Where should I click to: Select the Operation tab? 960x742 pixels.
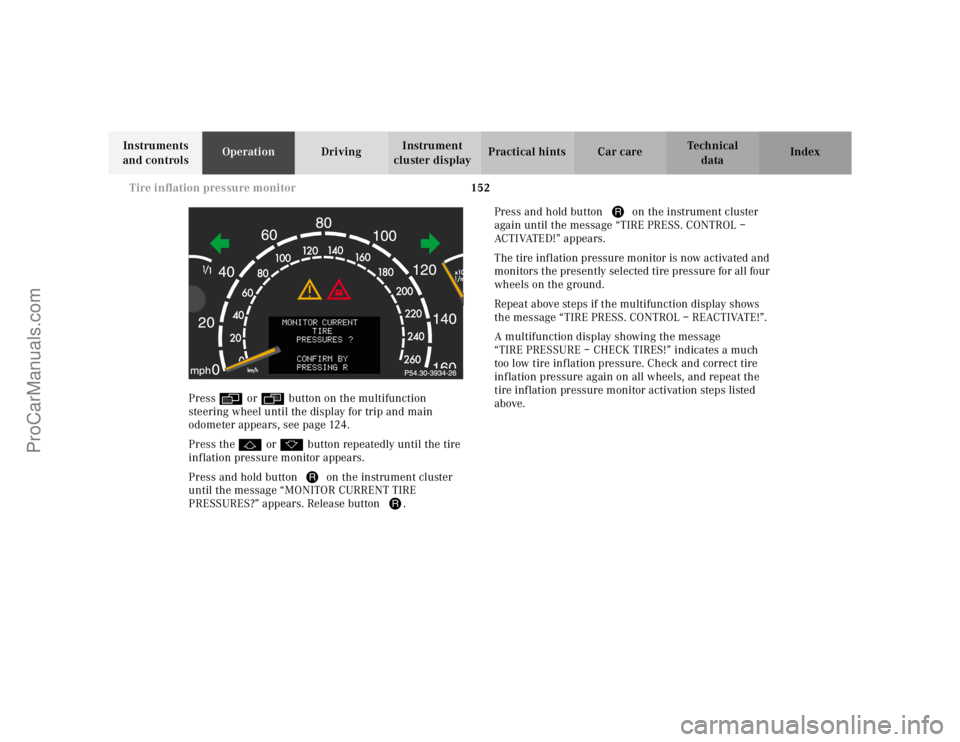[249, 153]
